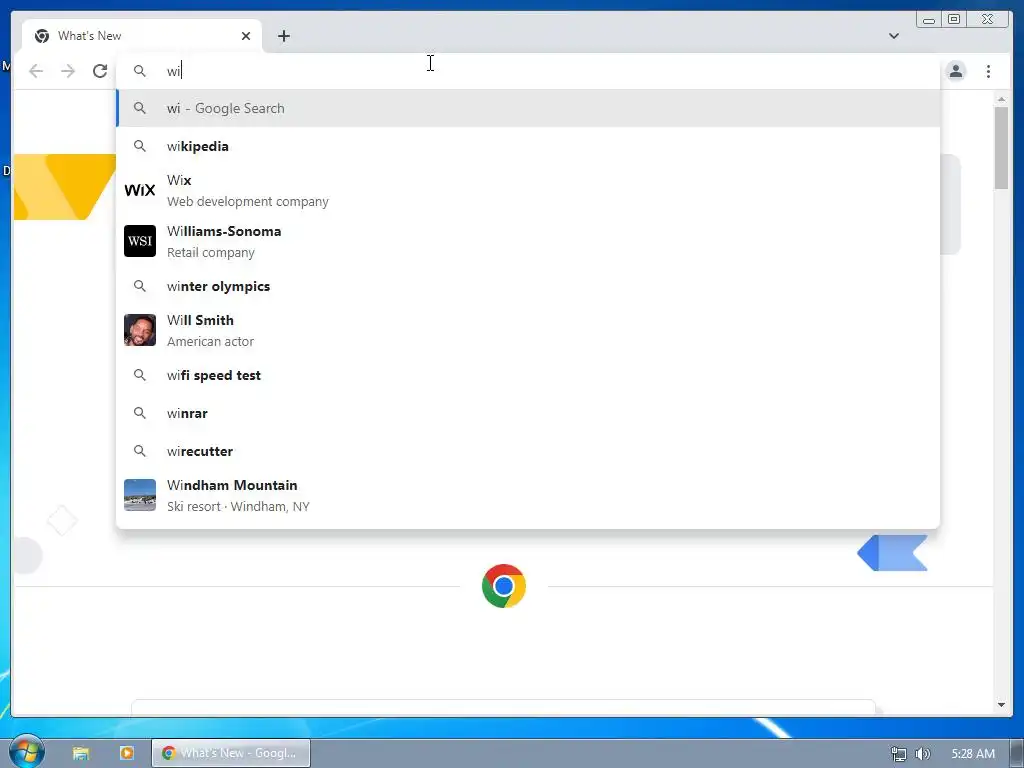The width and height of the screenshot is (1024, 768).
Task: Click the Wix logo icon
Action: pos(140,190)
